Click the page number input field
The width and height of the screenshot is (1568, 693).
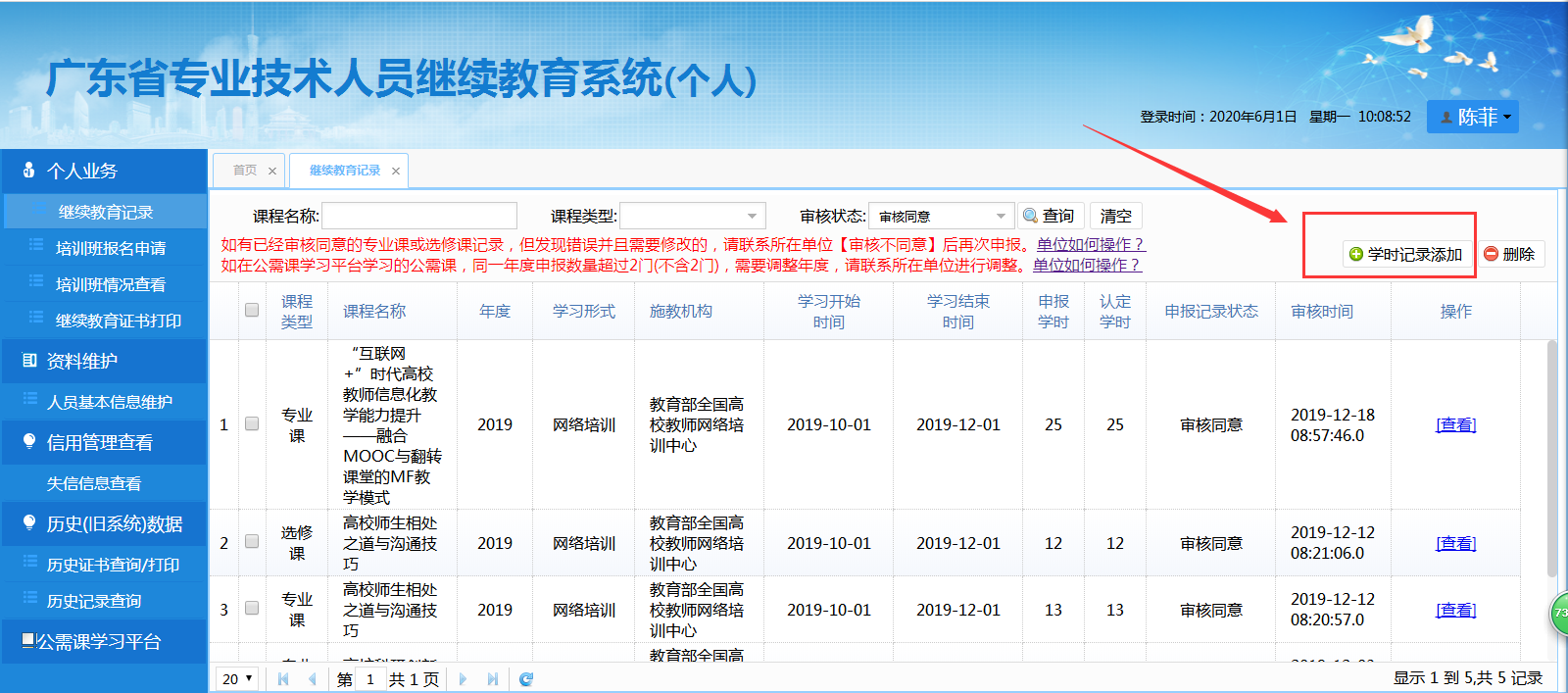(x=369, y=678)
